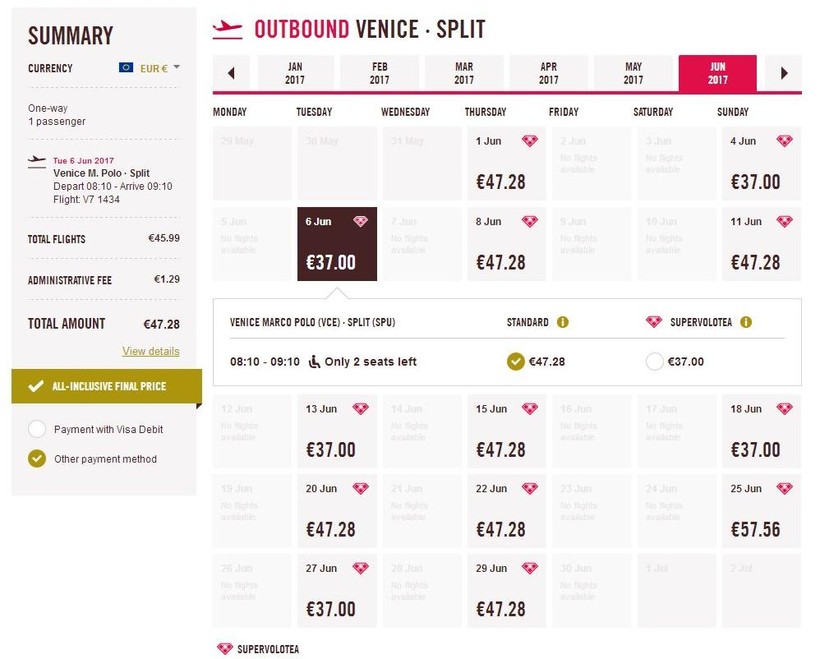
Task: Switch to the FEB 2017 tab
Action: pyautogui.click(x=379, y=73)
